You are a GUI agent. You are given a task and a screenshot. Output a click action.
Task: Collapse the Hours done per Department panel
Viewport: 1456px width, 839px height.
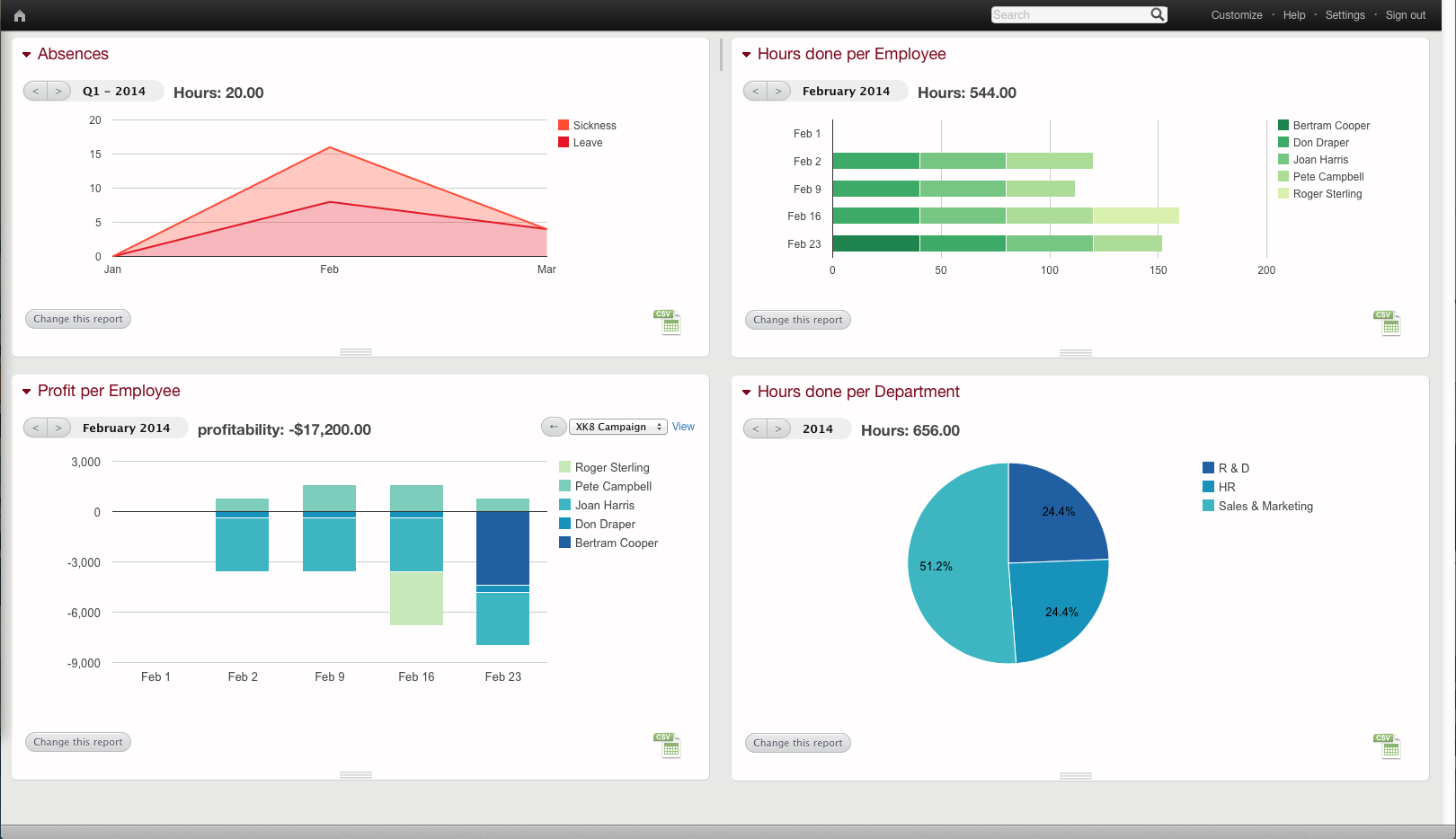click(747, 393)
